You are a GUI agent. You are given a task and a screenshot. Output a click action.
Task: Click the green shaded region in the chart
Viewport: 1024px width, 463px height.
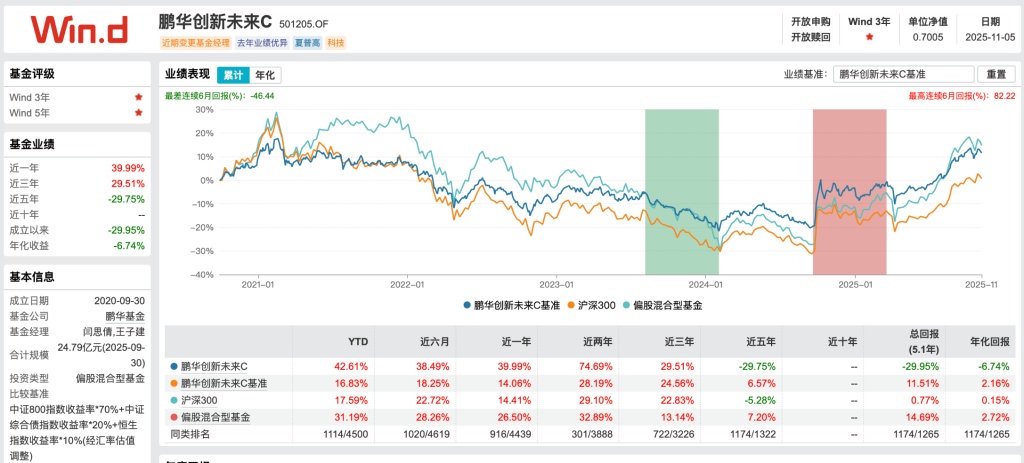click(x=682, y=190)
